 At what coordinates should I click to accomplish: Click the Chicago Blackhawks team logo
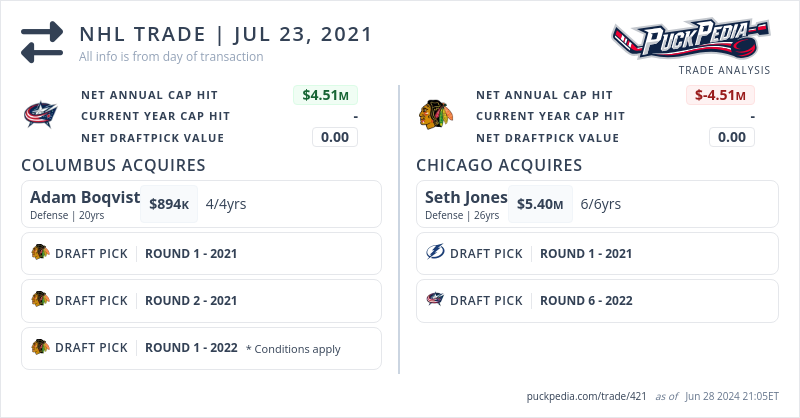point(435,115)
